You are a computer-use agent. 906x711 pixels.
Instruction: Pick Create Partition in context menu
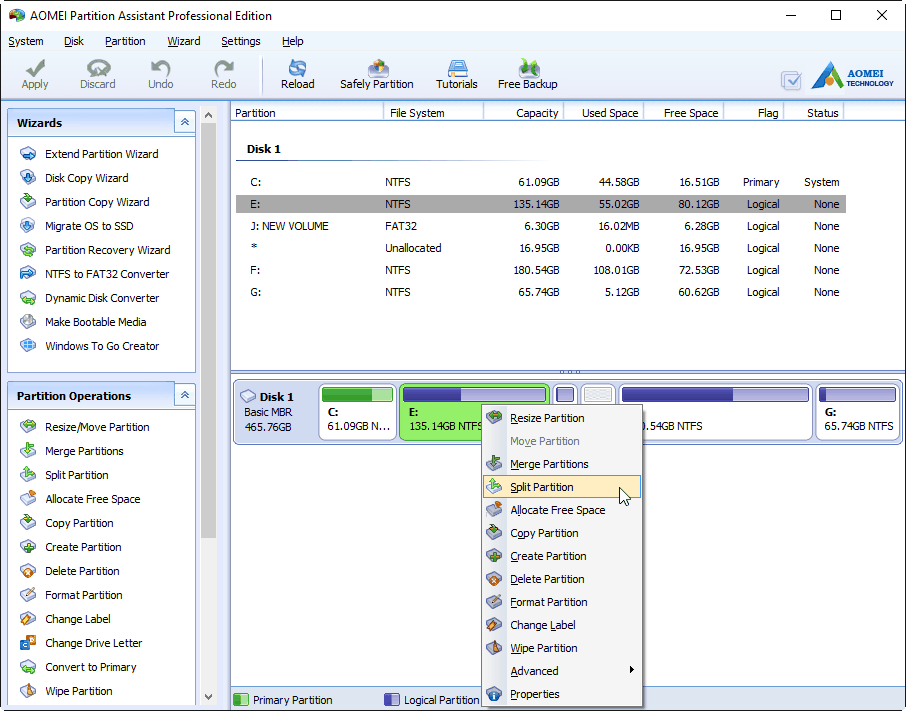(562, 556)
